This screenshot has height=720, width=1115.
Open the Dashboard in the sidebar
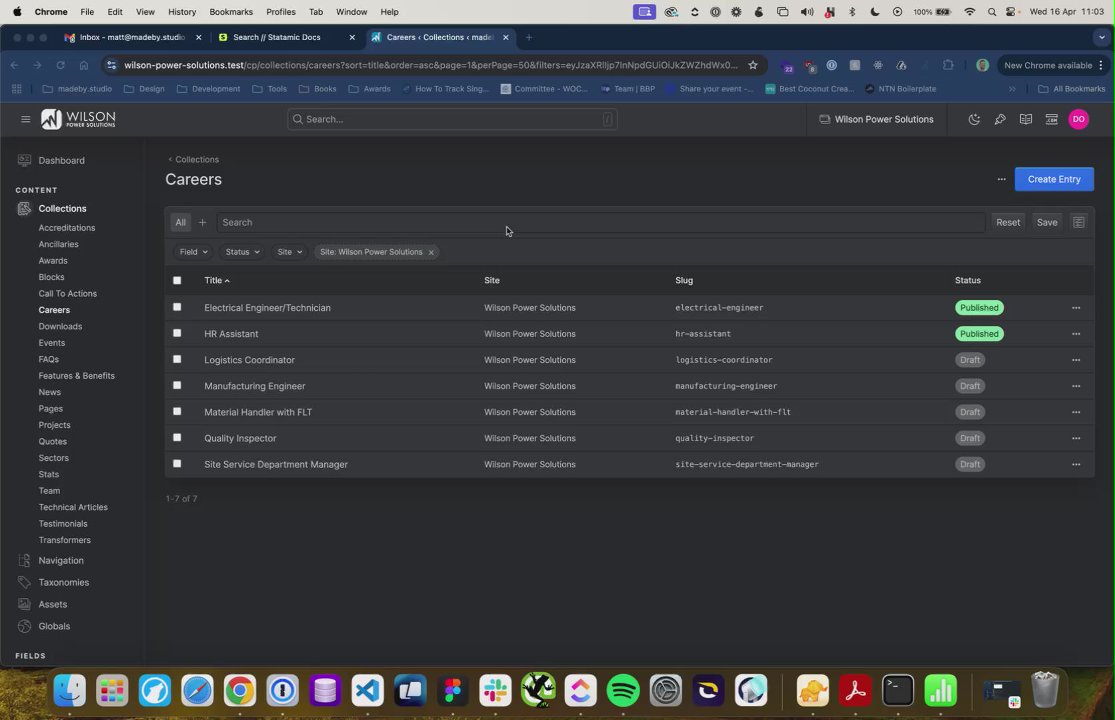pos(61,161)
